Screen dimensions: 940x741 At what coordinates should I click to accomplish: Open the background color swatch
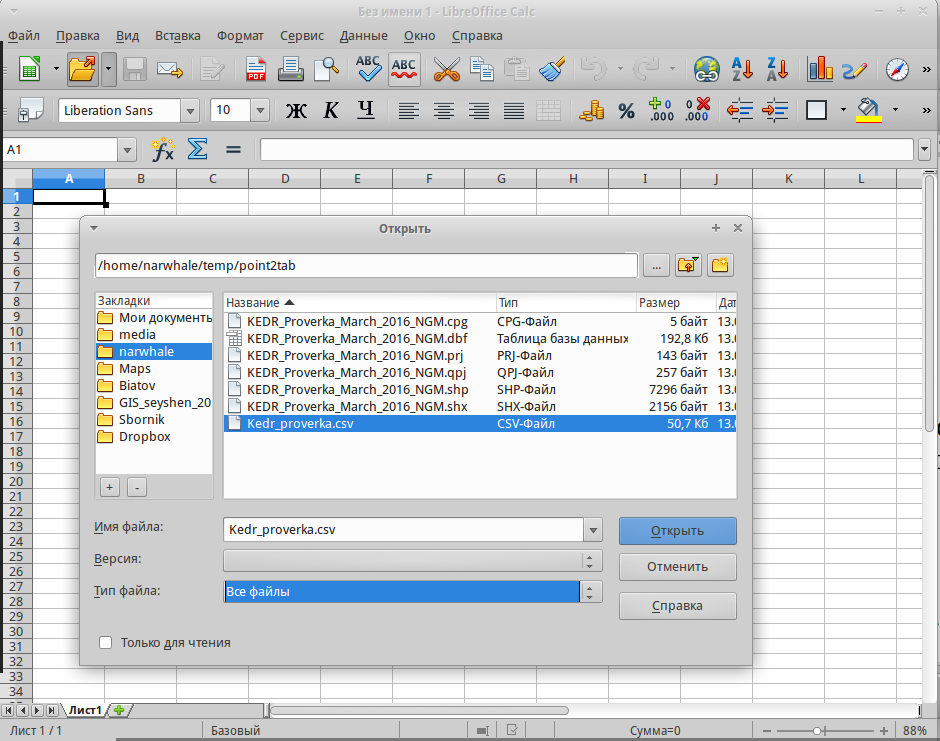[868, 110]
